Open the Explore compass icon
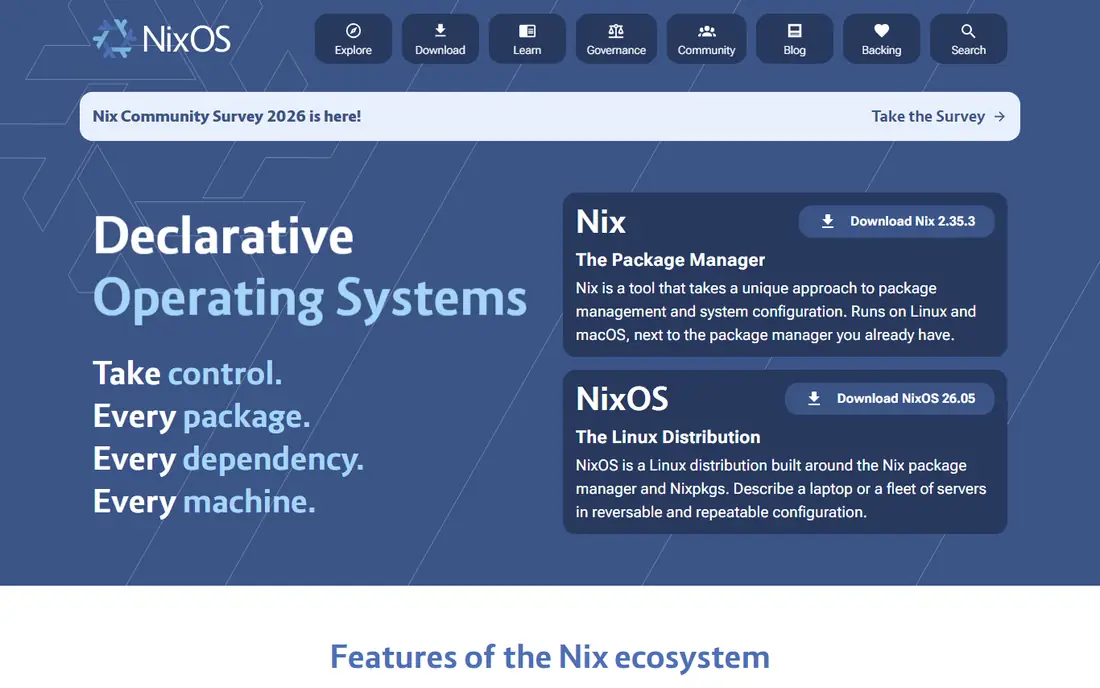This screenshot has height=688, width=1100. pyautogui.click(x=353, y=31)
